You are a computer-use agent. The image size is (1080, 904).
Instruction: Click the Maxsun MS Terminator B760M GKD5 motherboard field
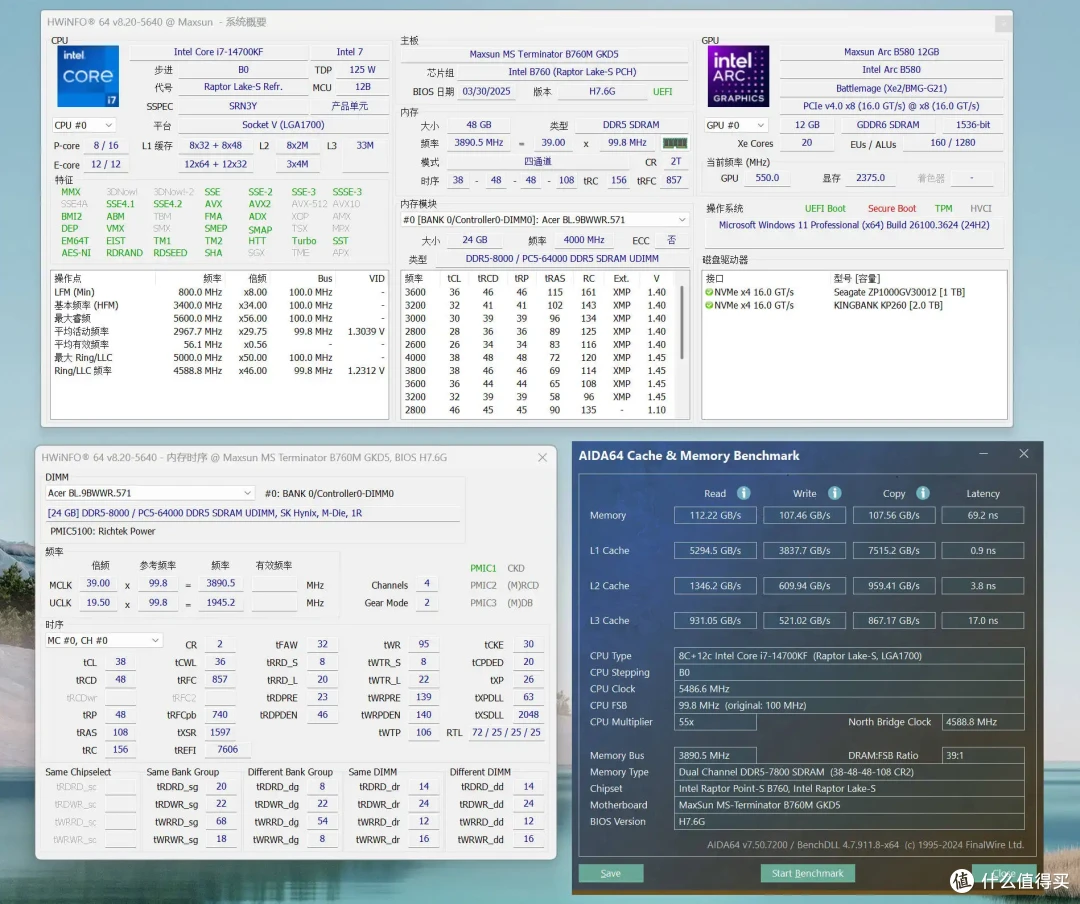(544, 54)
